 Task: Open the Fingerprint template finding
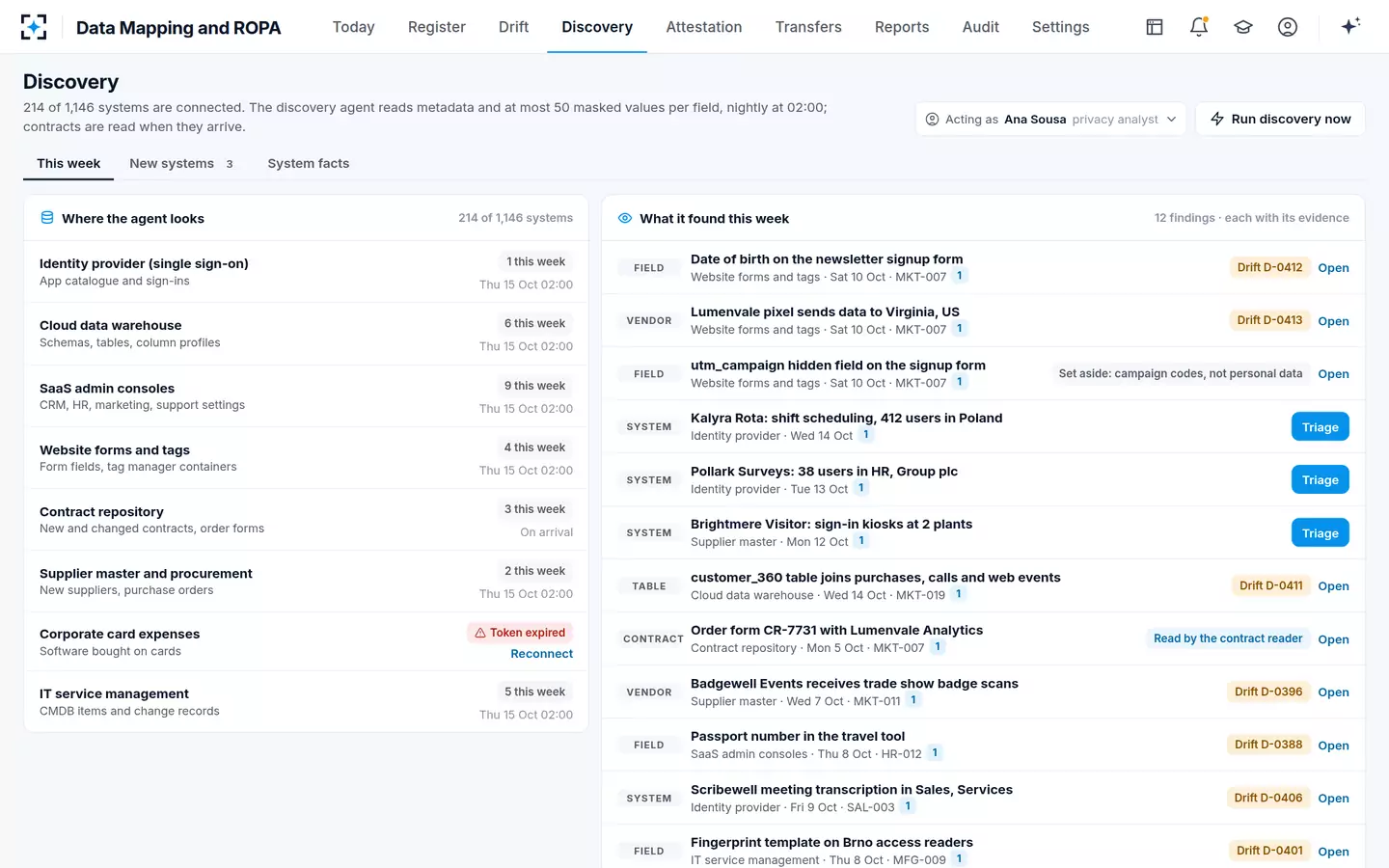pyautogui.click(x=1333, y=852)
